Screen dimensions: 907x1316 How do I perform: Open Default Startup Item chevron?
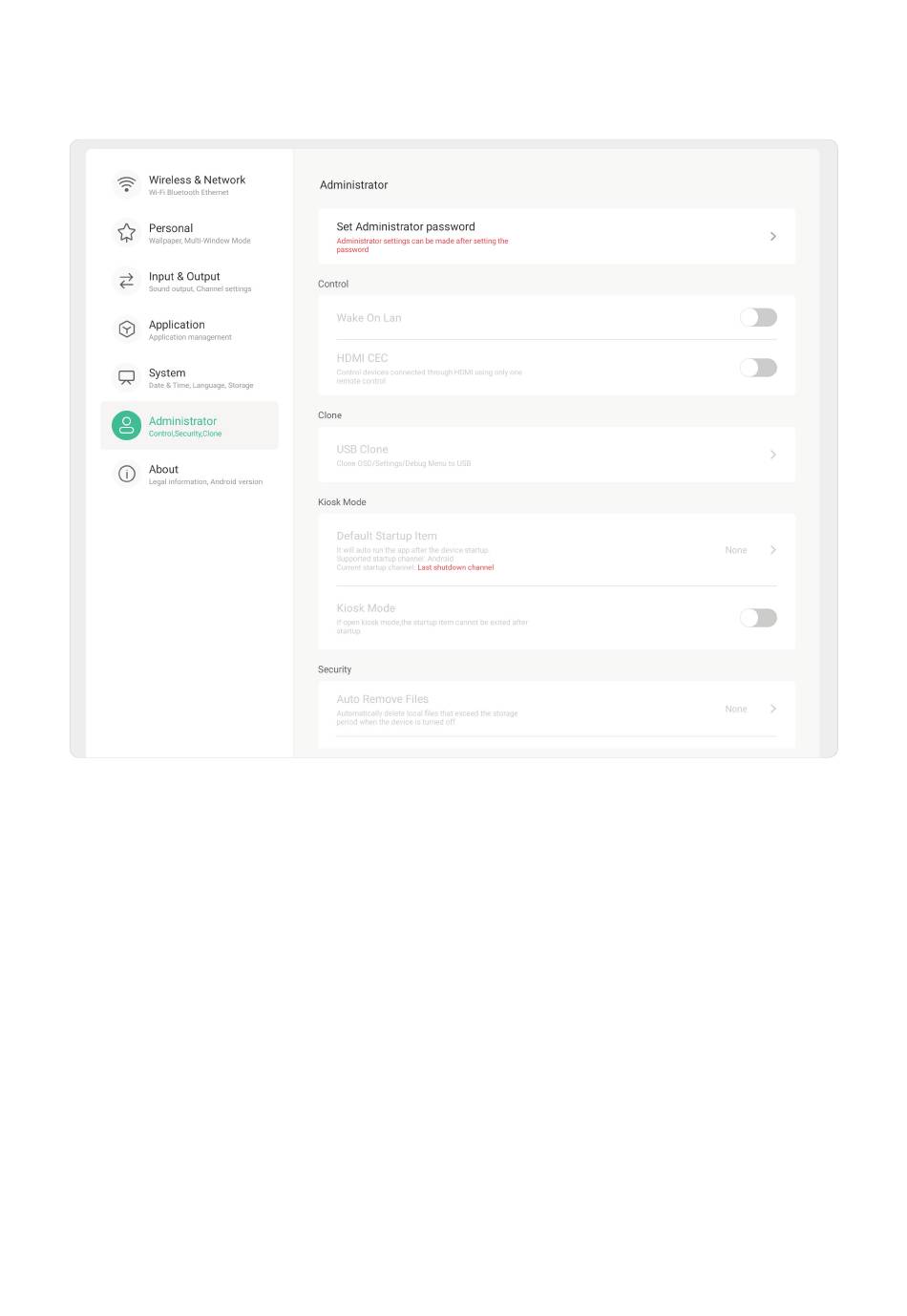772,550
